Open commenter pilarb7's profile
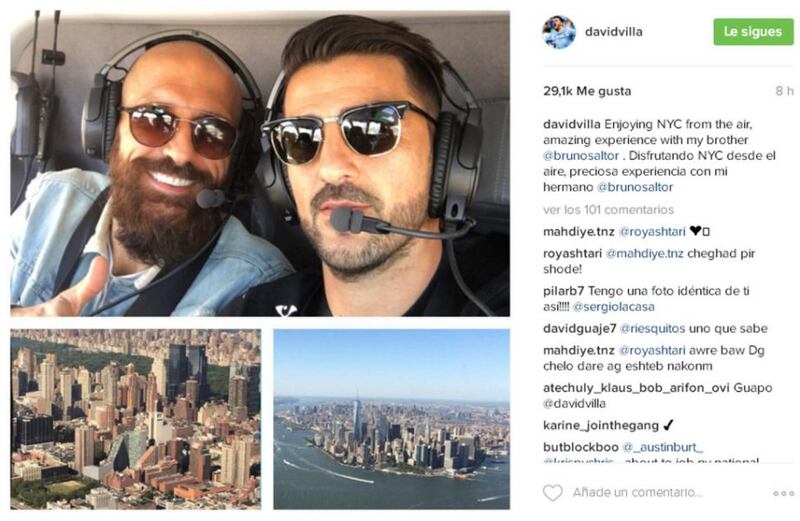800x521 pixels. coord(563,291)
